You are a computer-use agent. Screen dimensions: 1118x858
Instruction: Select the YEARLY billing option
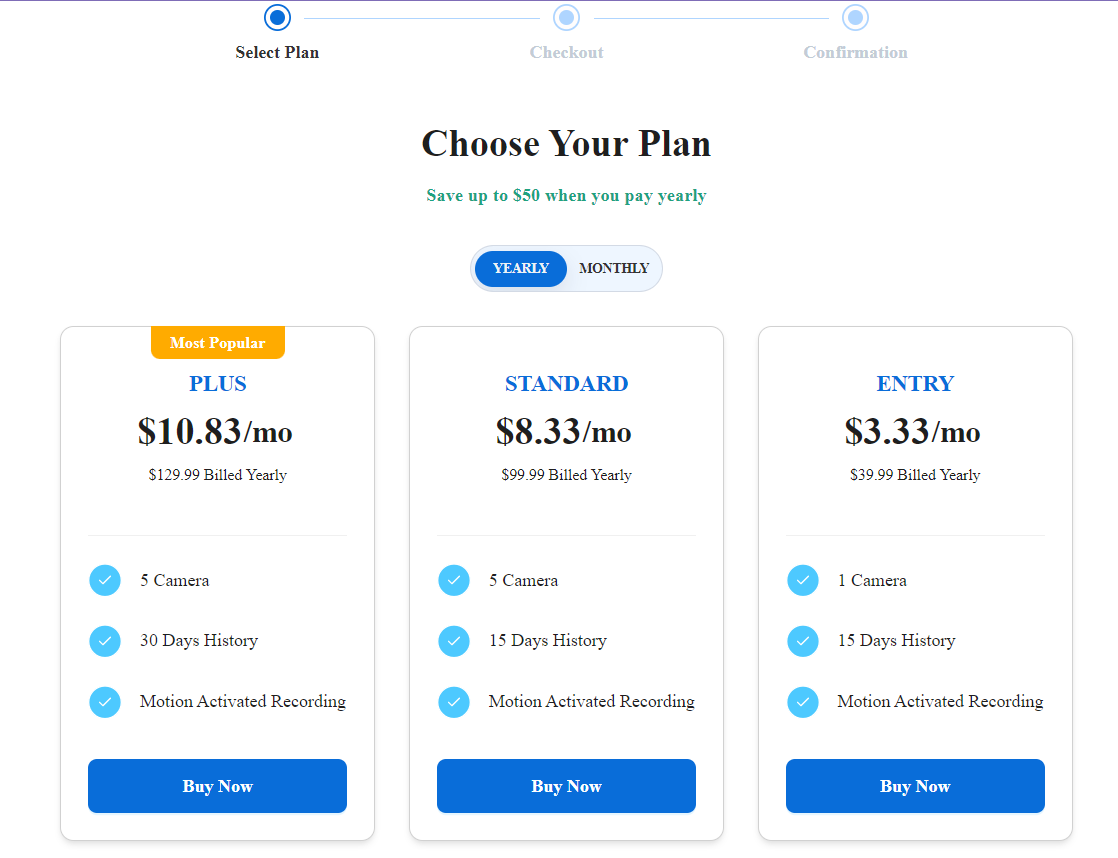(520, 268)
